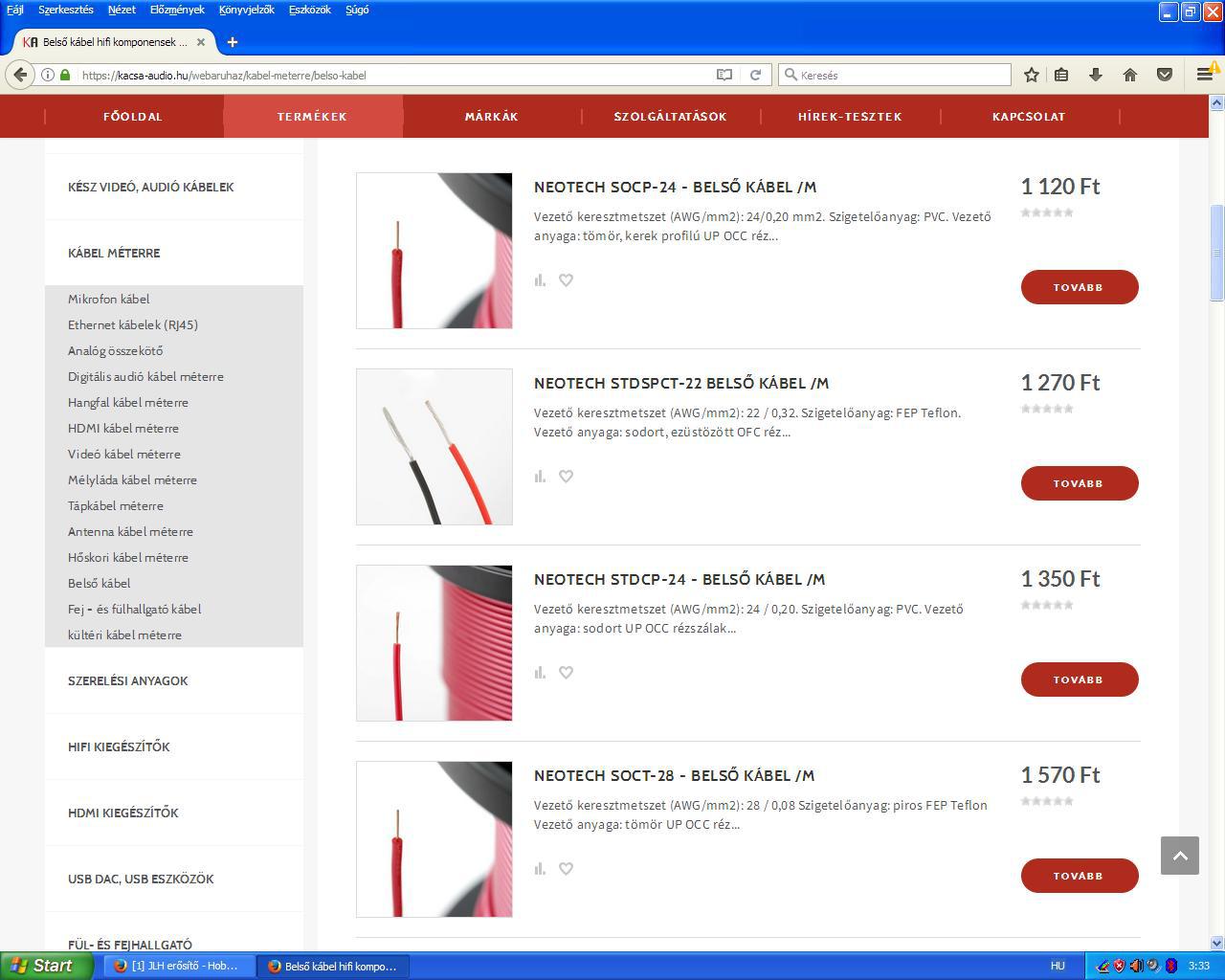Viewport: 1225px width, 980px height.
Task: Open the Windows Start button
Action: point(46,966)
